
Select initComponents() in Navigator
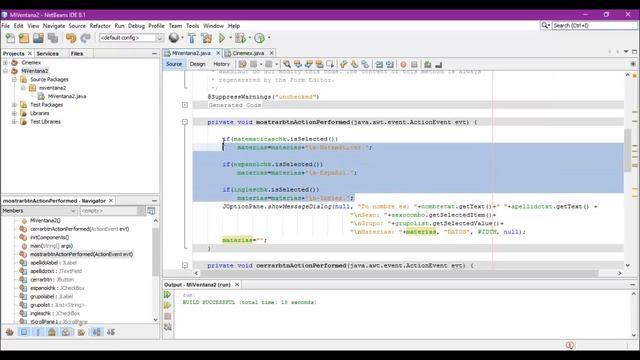click(x=49, y=238)
